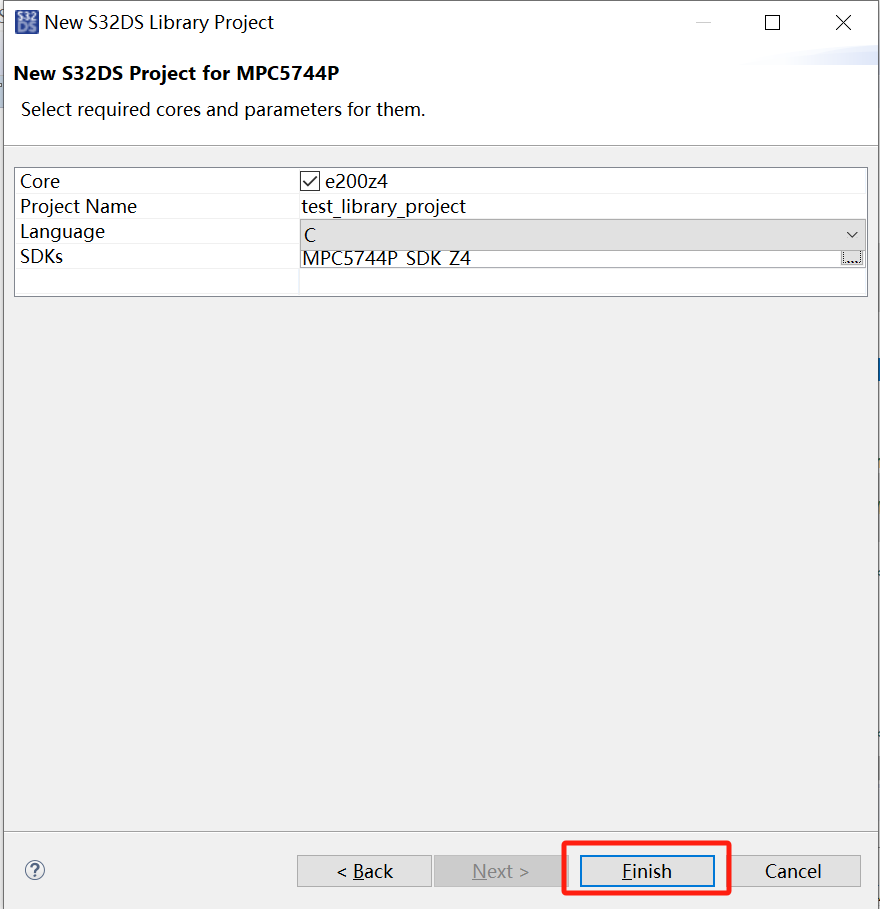This screenshot has height=909, width=880.
Task: Click the Finish button
Action: [647, 871]
